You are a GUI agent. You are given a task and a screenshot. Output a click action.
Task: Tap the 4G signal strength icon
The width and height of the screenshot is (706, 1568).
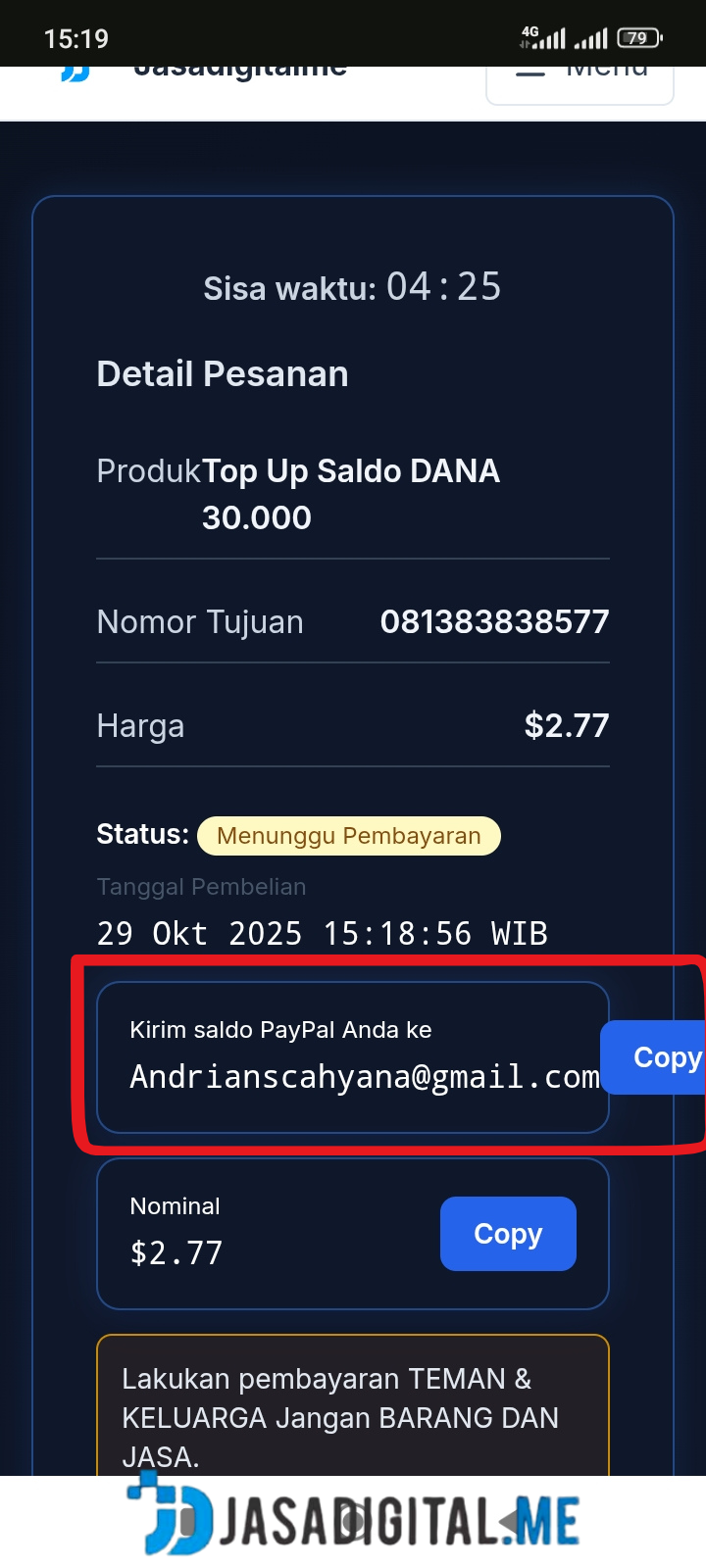click(543, 38)
